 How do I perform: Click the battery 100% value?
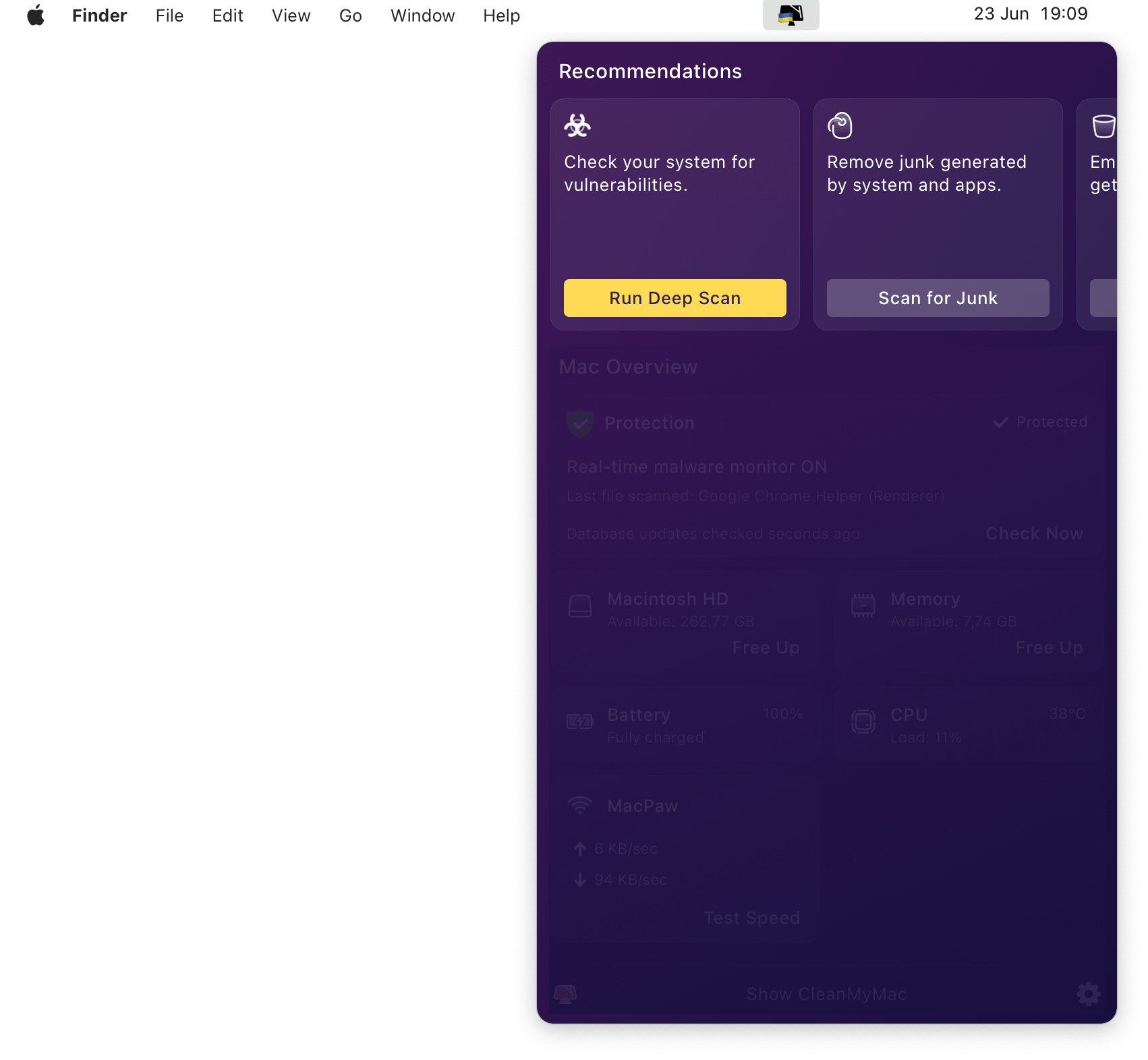[x=783, y=714]
